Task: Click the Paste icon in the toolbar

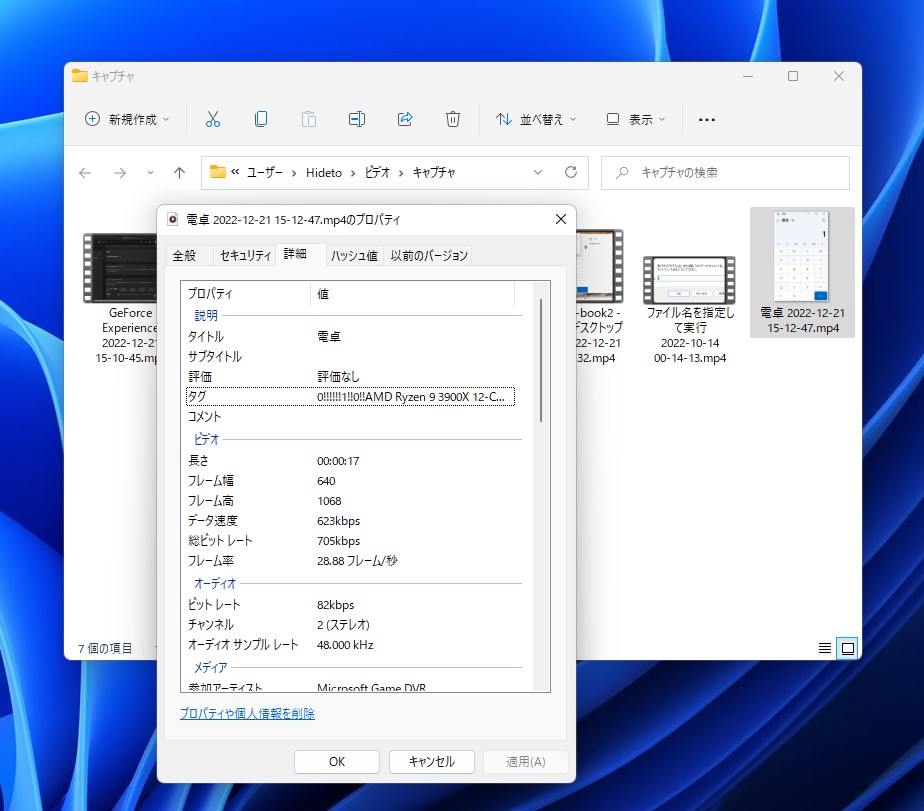Action: [309, 119]
